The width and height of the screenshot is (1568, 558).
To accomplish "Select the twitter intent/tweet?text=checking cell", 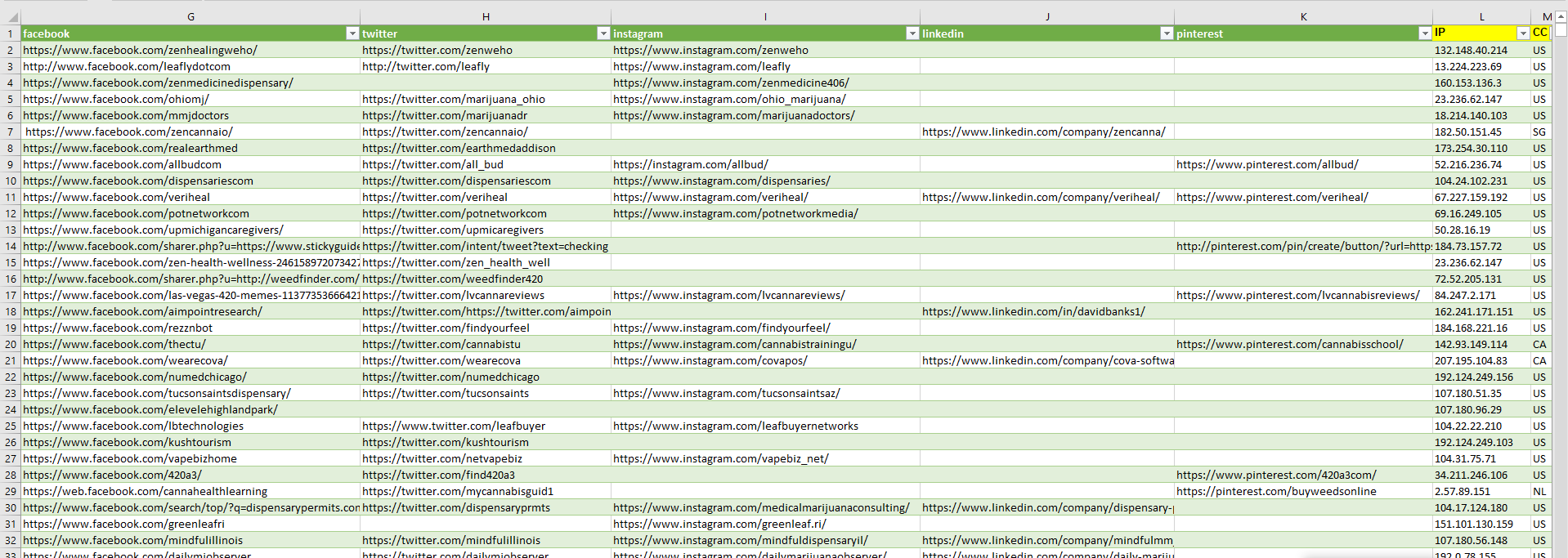I will [486, 246].
